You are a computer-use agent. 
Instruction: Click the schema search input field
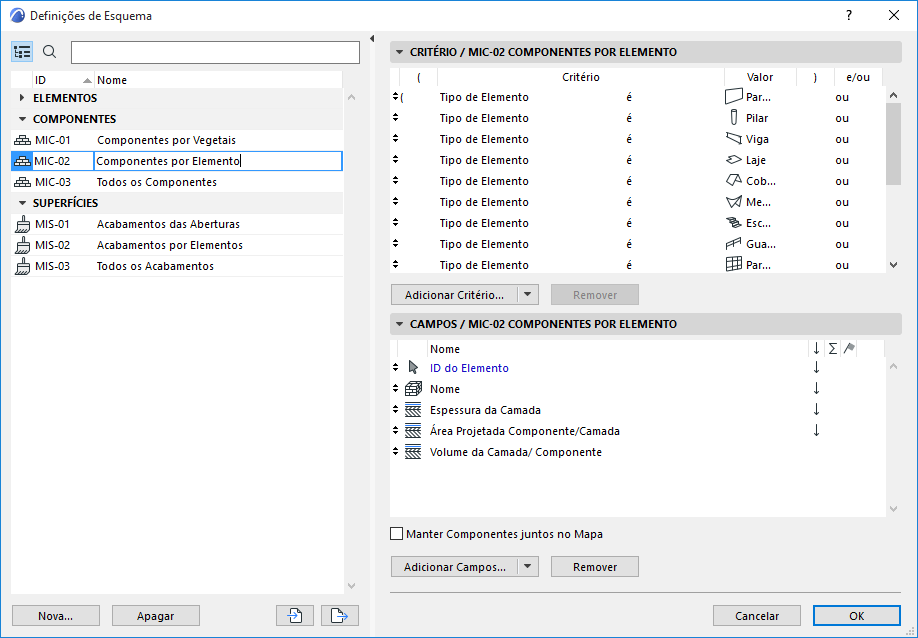pos(215,52)
